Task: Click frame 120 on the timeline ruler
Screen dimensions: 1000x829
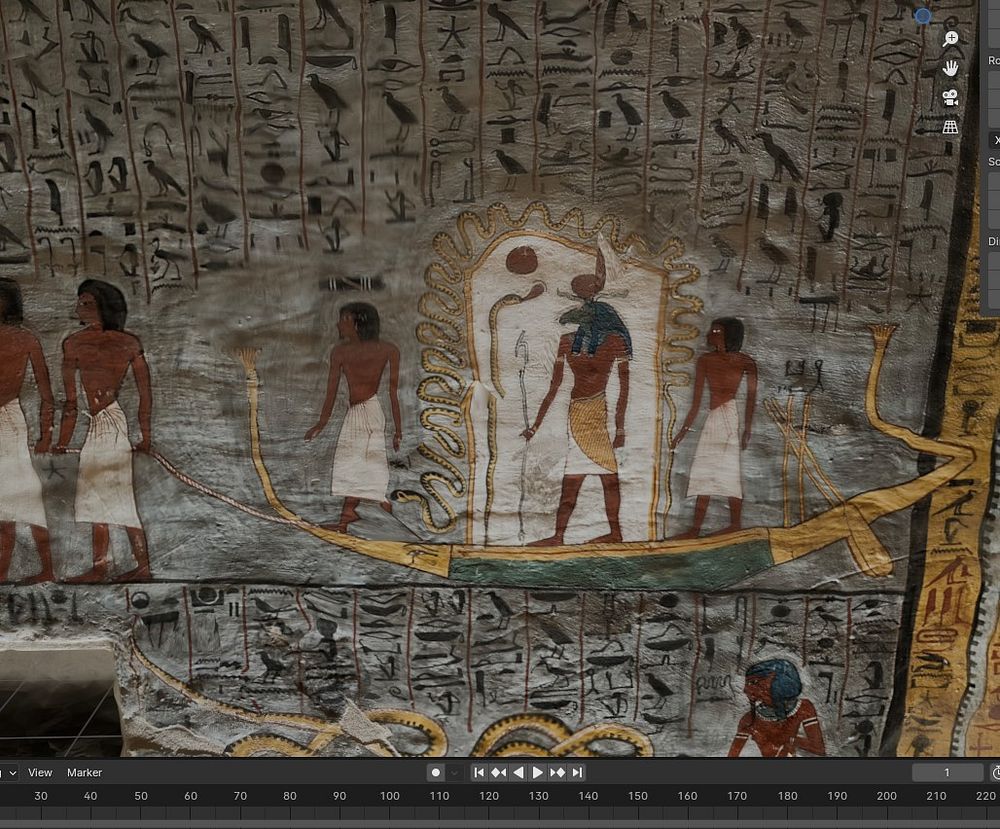Action: click(489, 796)
